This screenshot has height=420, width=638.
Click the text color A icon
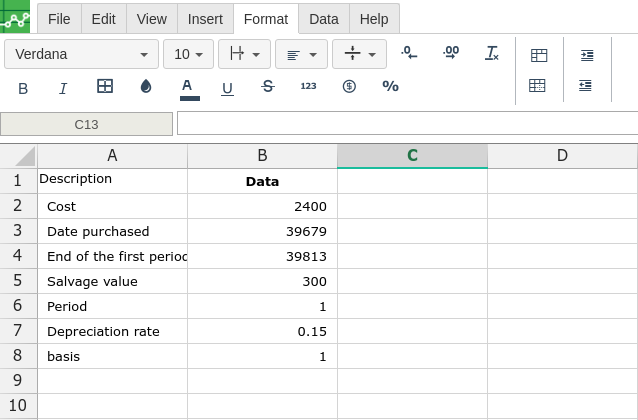pos(187,87)
